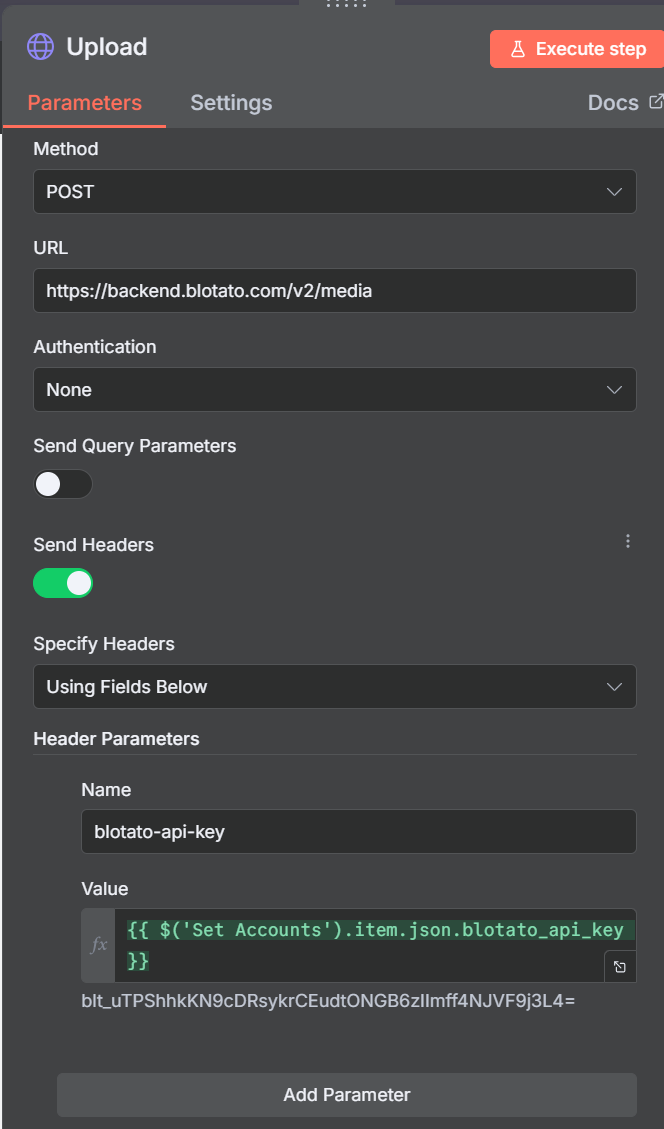Enable Send Query Parameters toggle
This screenshot has width=664, height=1129.
pos(63,484)
